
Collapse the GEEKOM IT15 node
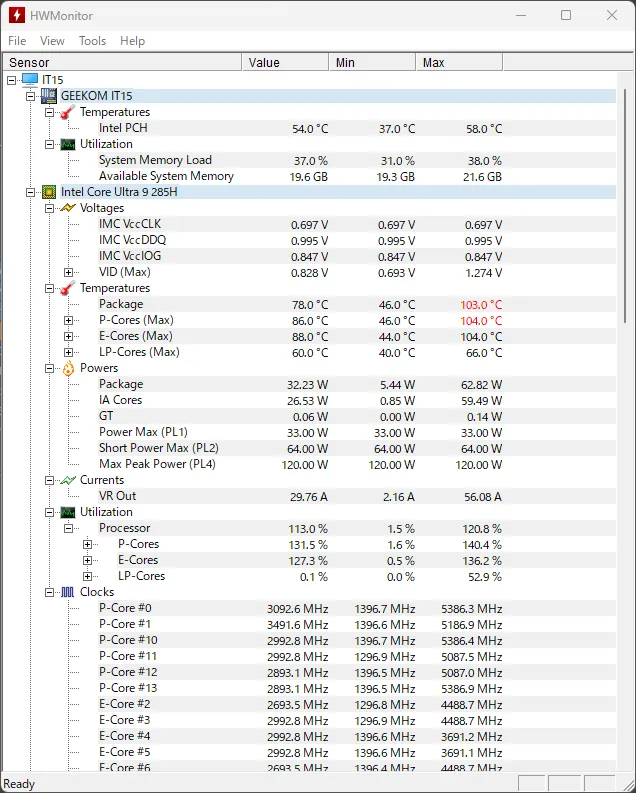[30, 96]
